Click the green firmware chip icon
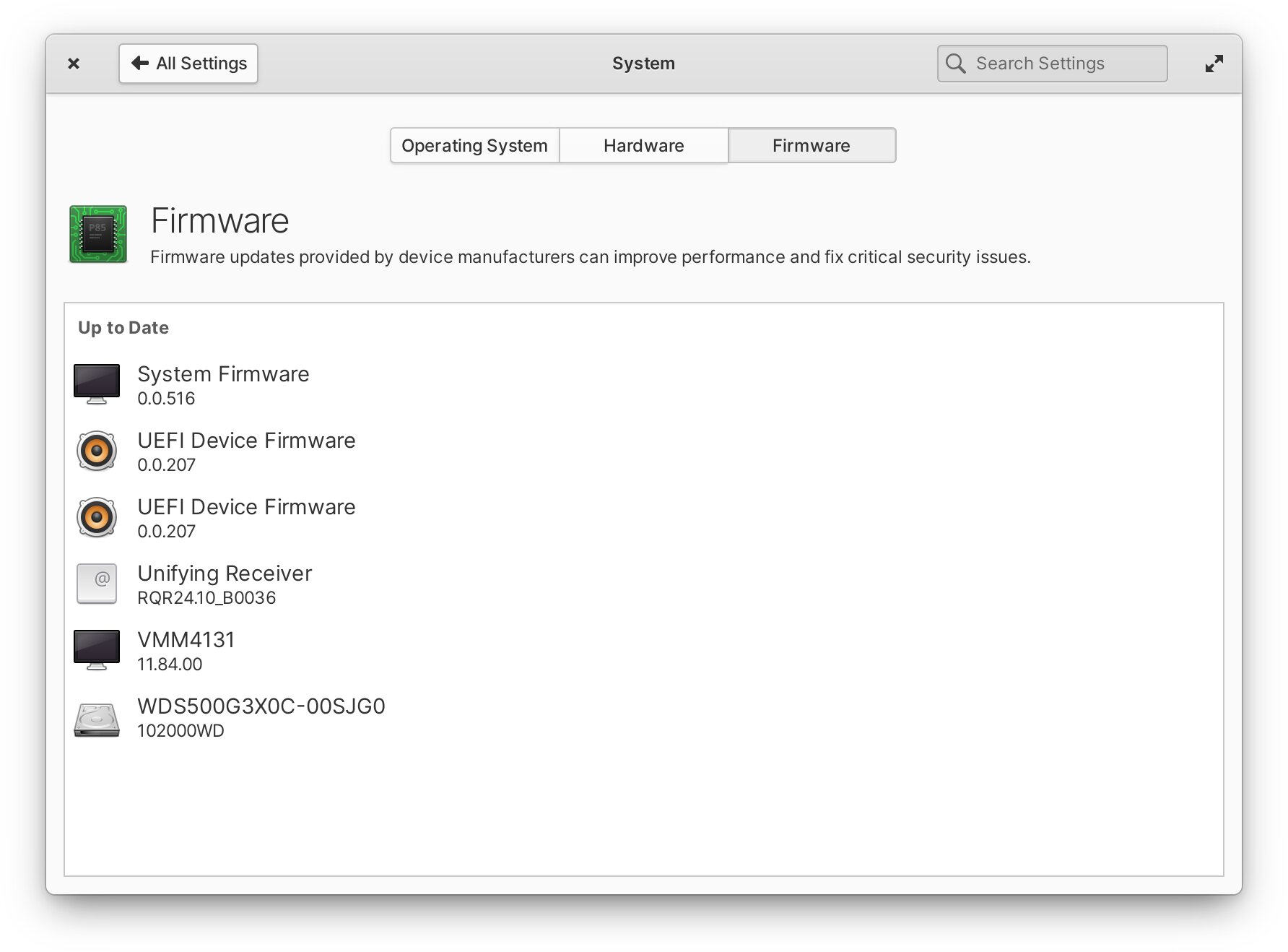Screen dimensions: 1288x952 [98, 235]
